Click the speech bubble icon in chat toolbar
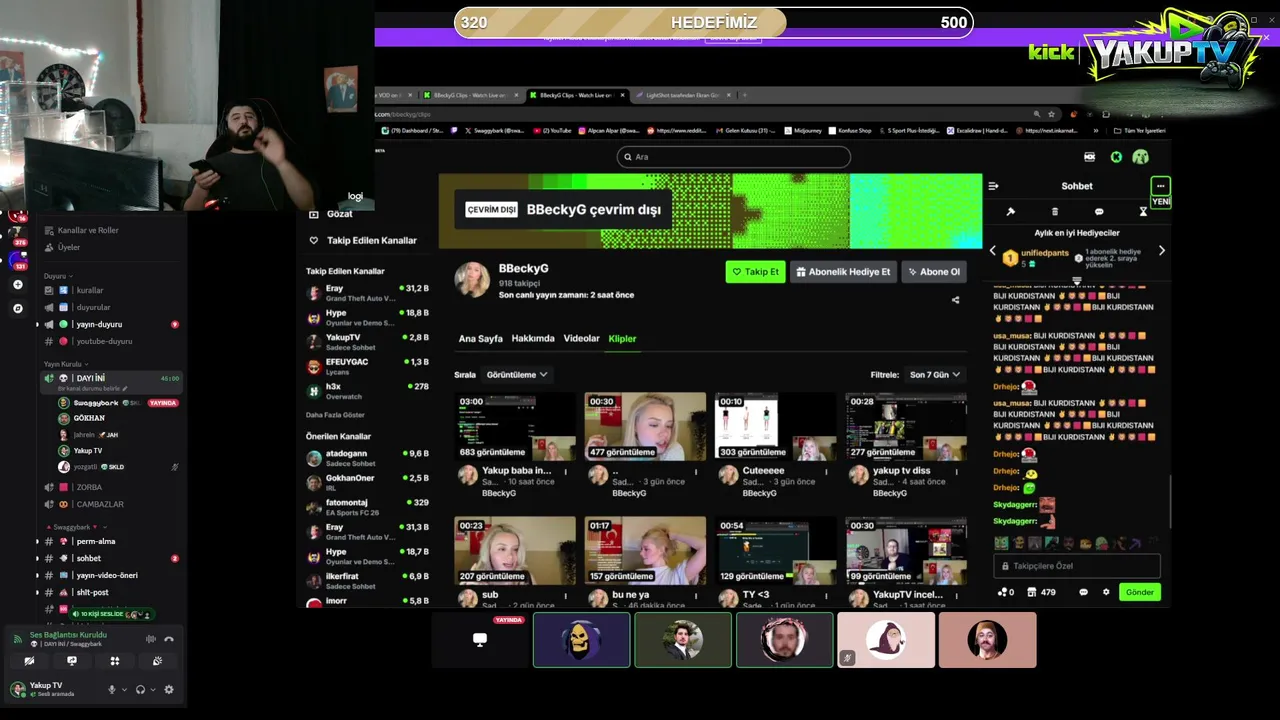 pyautogui.click(x=1099, y=212)
